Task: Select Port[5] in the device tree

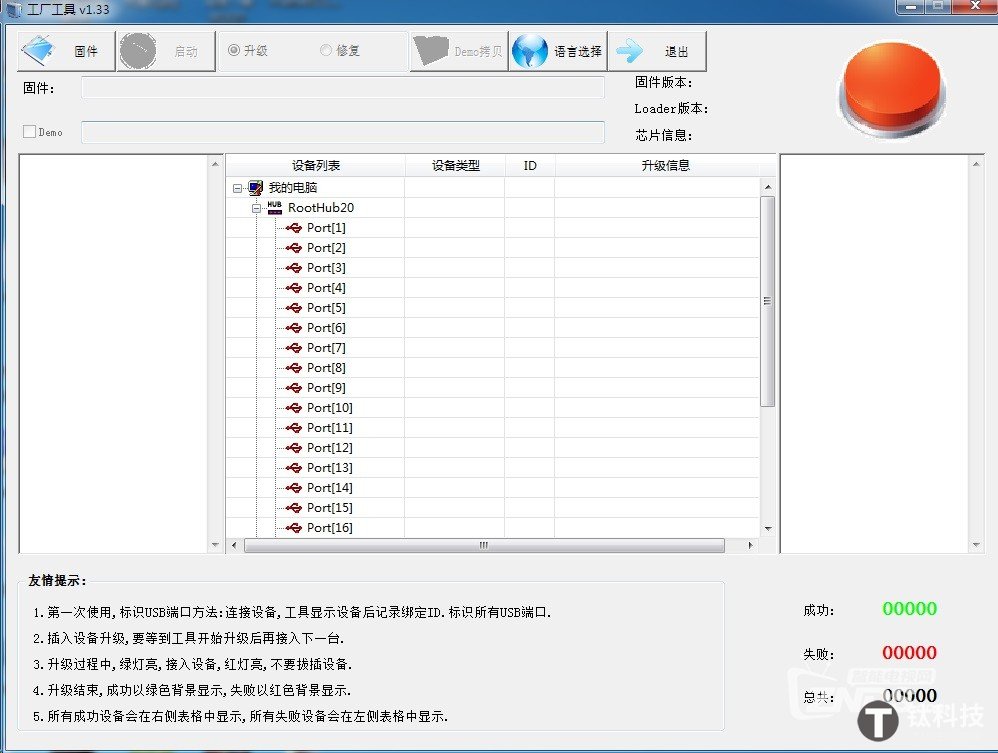Action: pyautogui.click(x=326, y=308)
